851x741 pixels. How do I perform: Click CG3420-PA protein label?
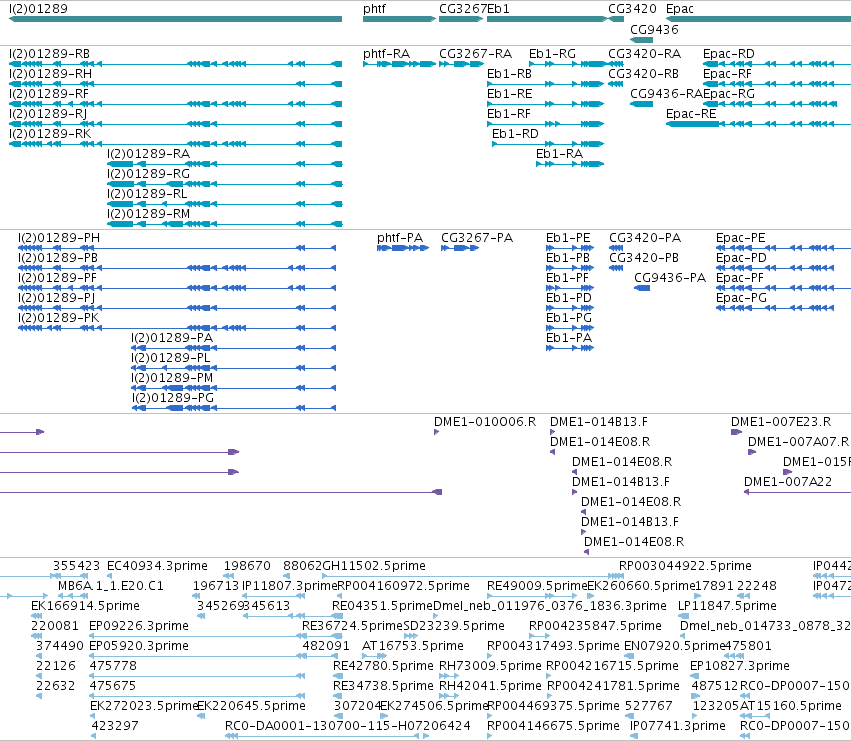click(x=645, y=238)
